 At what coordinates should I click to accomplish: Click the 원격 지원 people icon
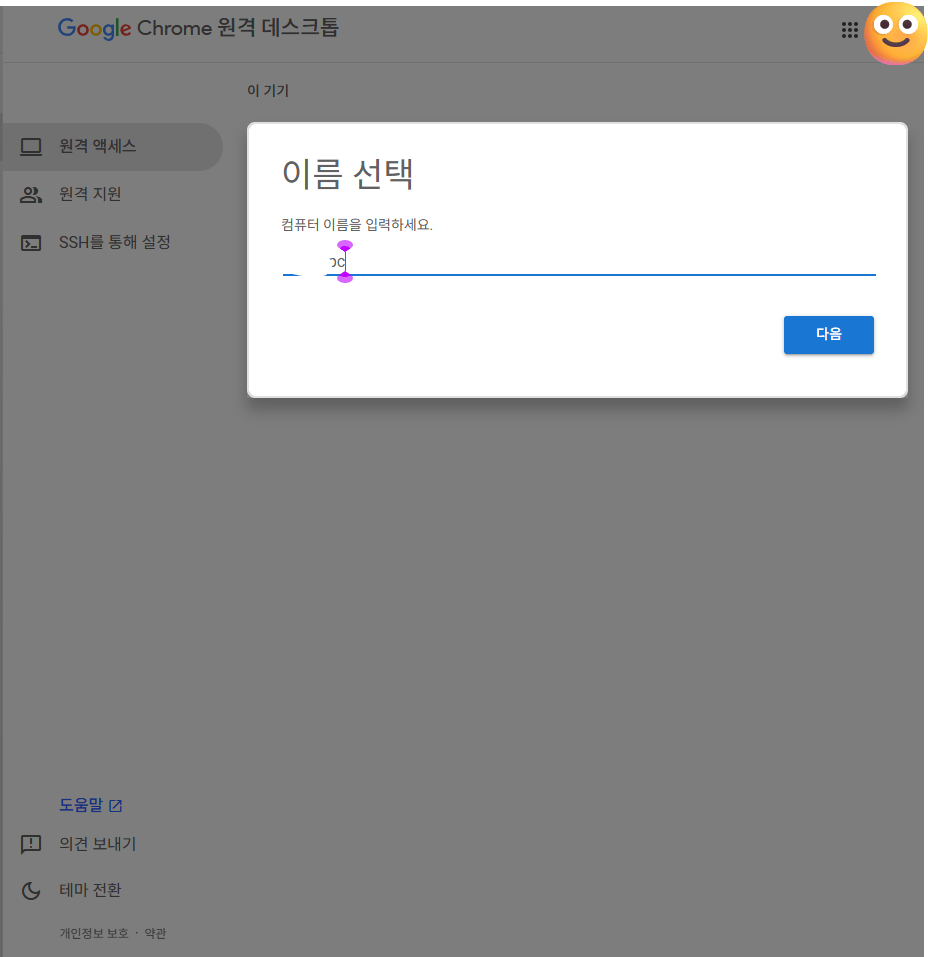point(31,195)
